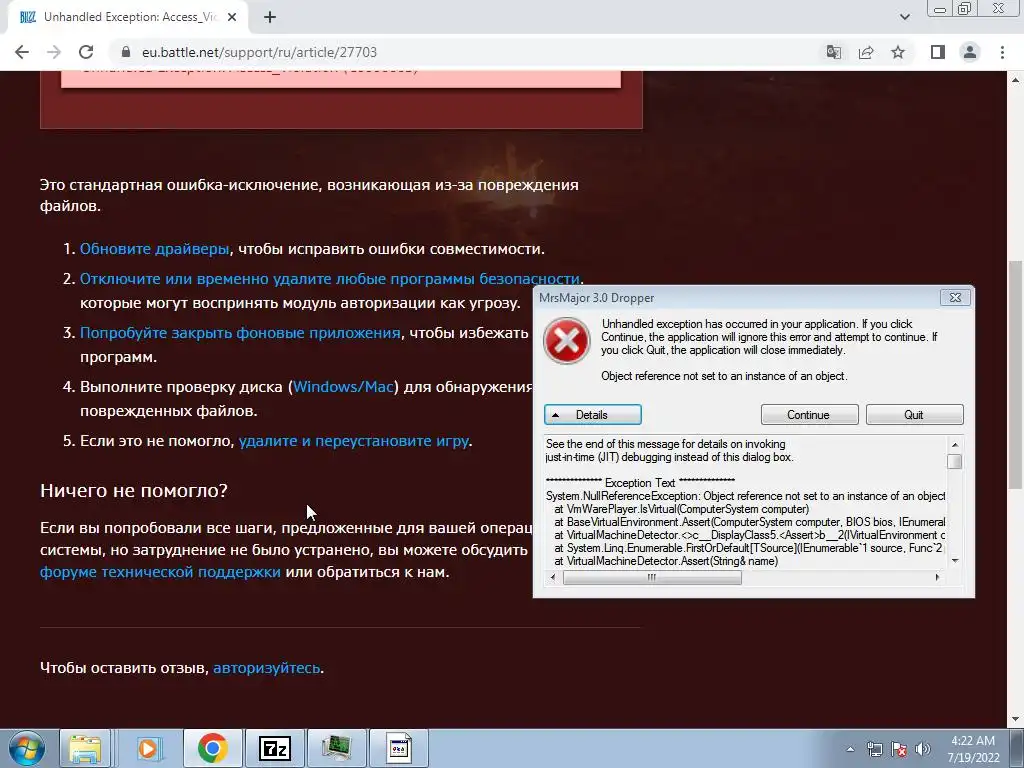Click exception details scroll down arrow

coord(955,561)
